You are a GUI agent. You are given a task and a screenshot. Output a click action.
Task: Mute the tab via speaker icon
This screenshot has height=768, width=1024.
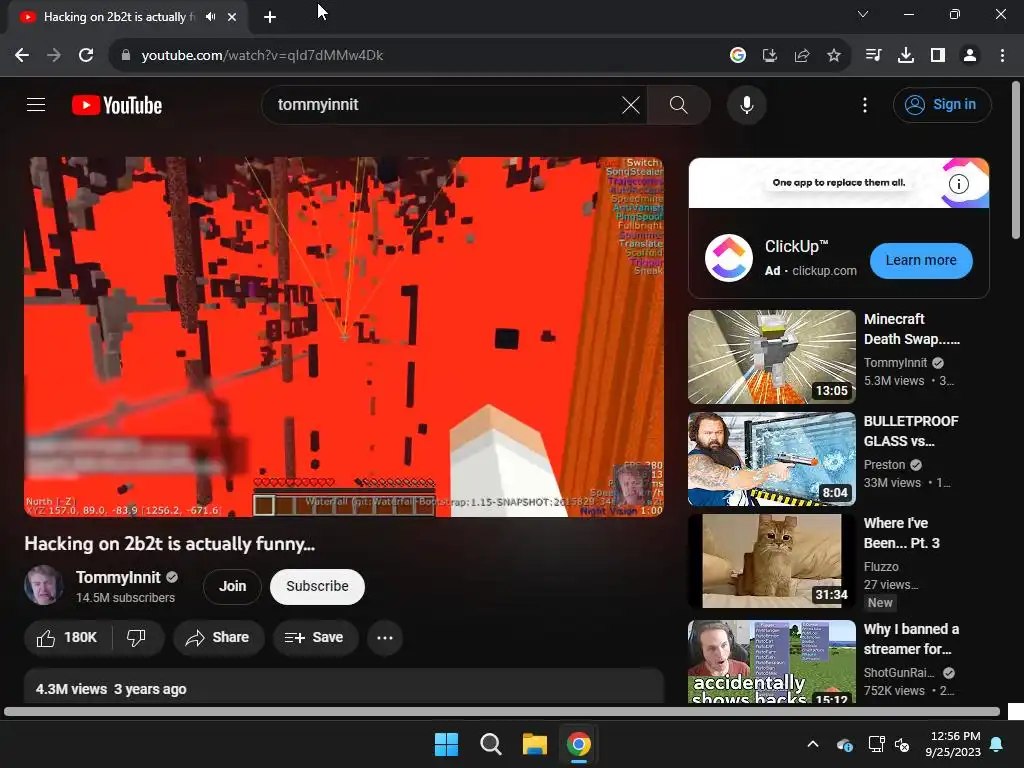pos(210,17)
